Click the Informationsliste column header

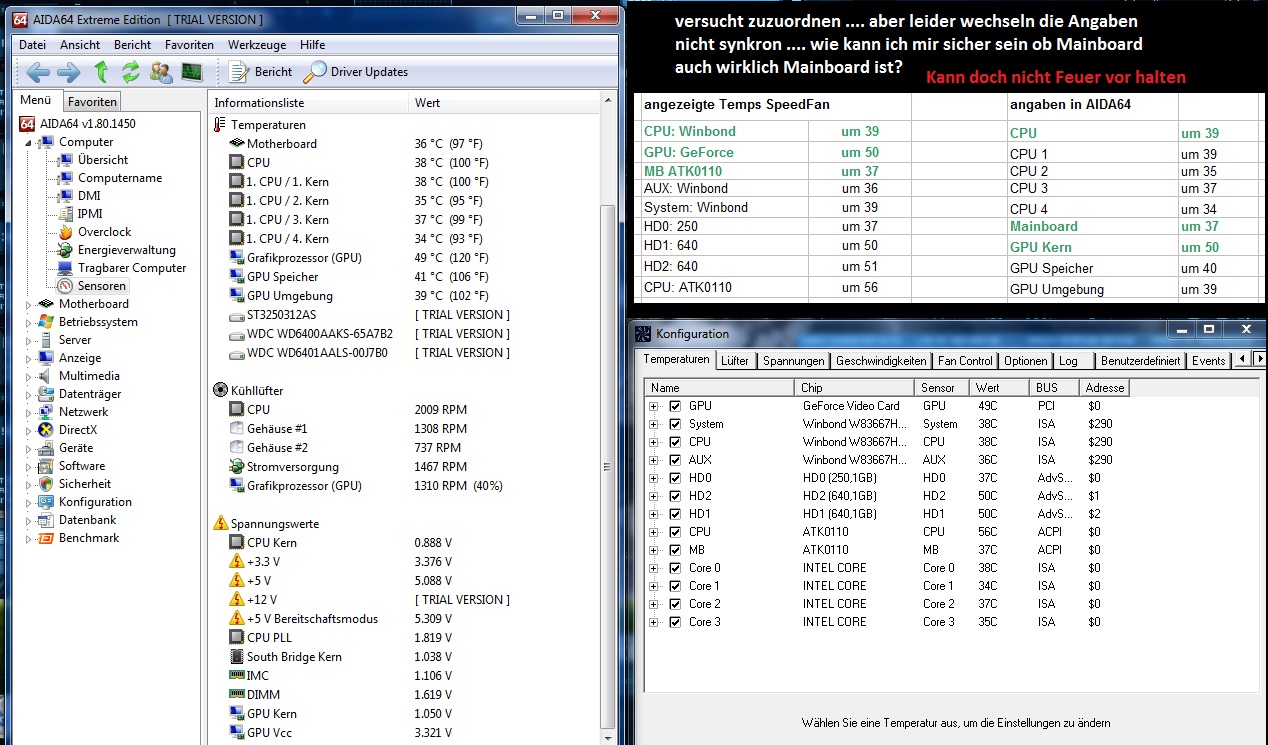click(308, 103)
